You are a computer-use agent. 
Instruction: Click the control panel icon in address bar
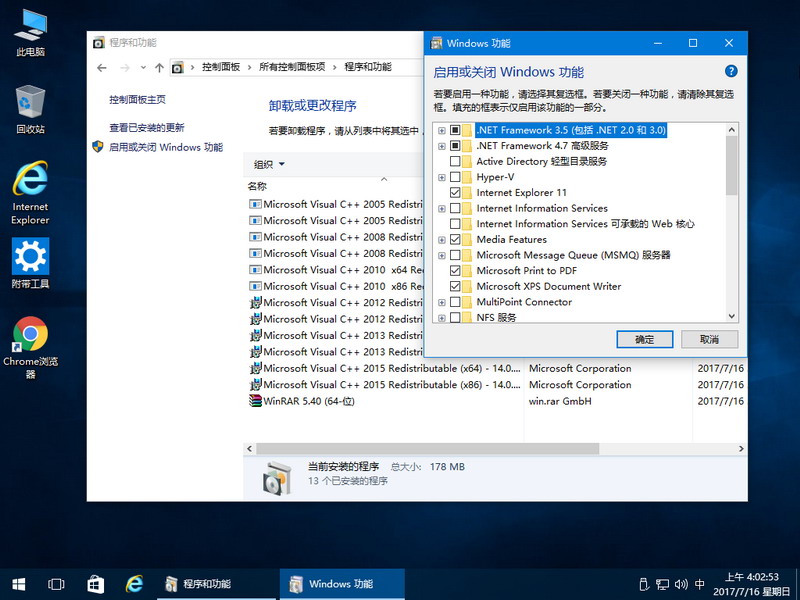click(x=178, y=67)
